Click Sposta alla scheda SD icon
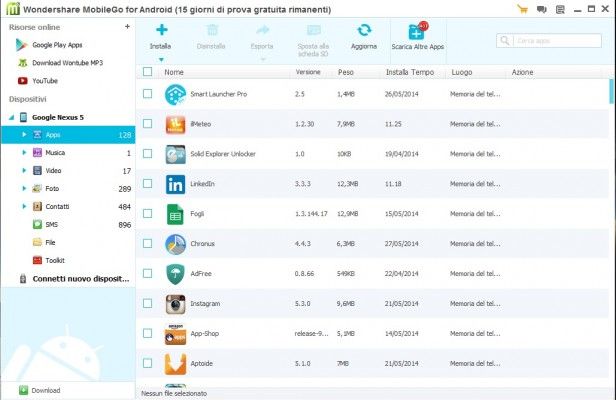 [x=314, y=30]
